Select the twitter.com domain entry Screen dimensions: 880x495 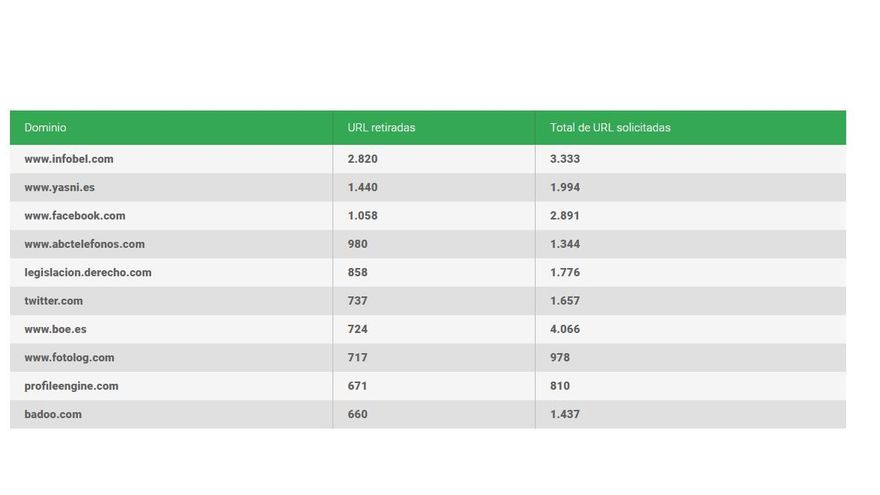pyautogui.click(x=54, y=301)
